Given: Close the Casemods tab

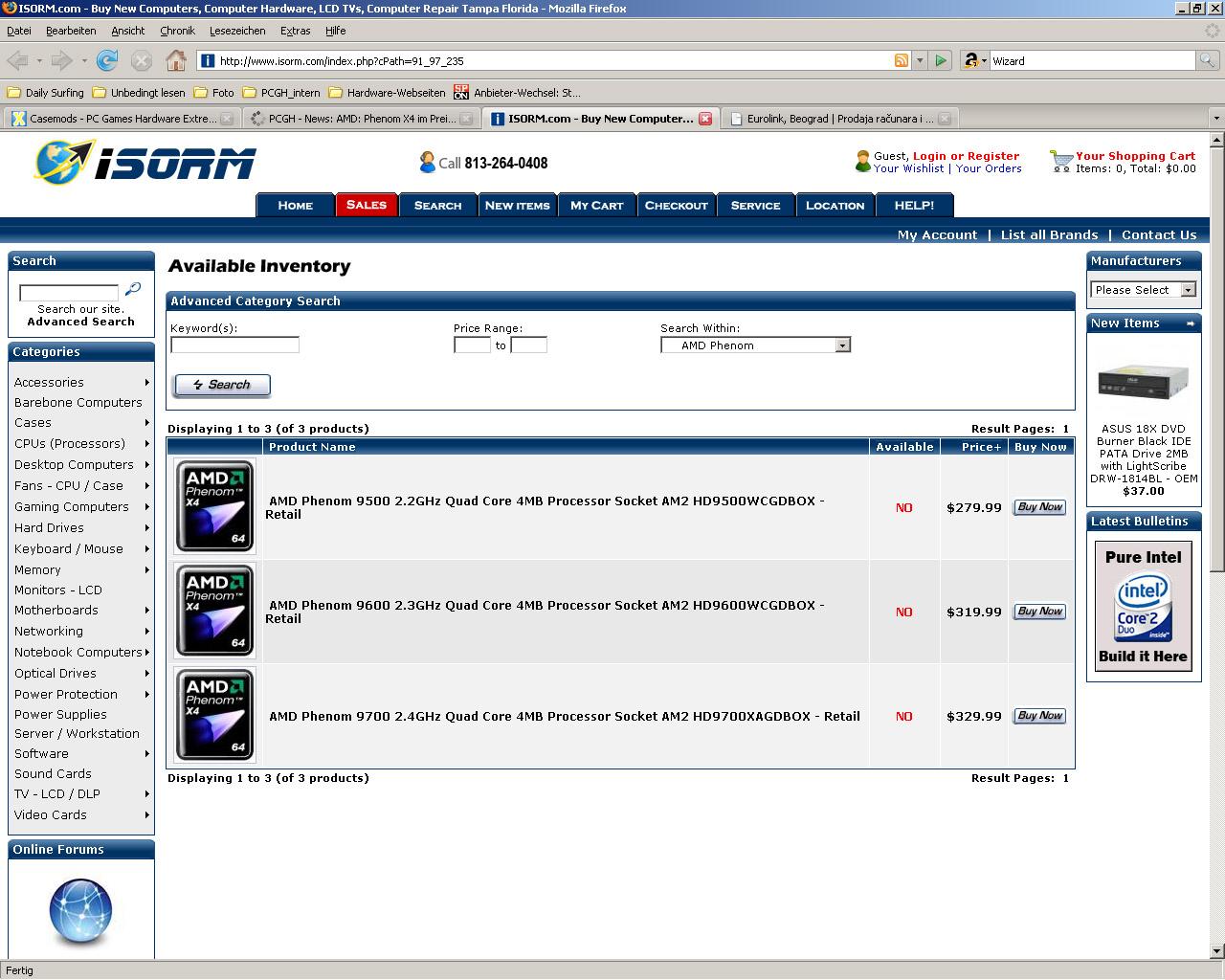Looking at the screenshot, I should pyautogui.click(x=227, y=119).
